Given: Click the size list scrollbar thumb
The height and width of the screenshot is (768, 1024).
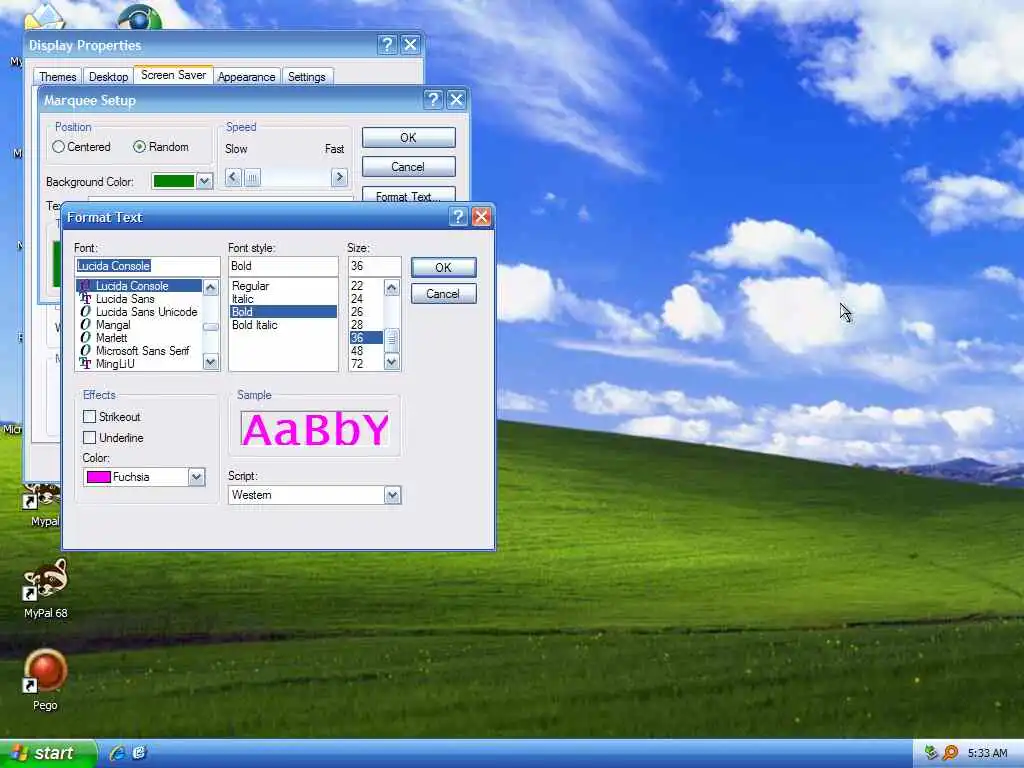Looking at the screenshot, I should [x=391, y=339].
